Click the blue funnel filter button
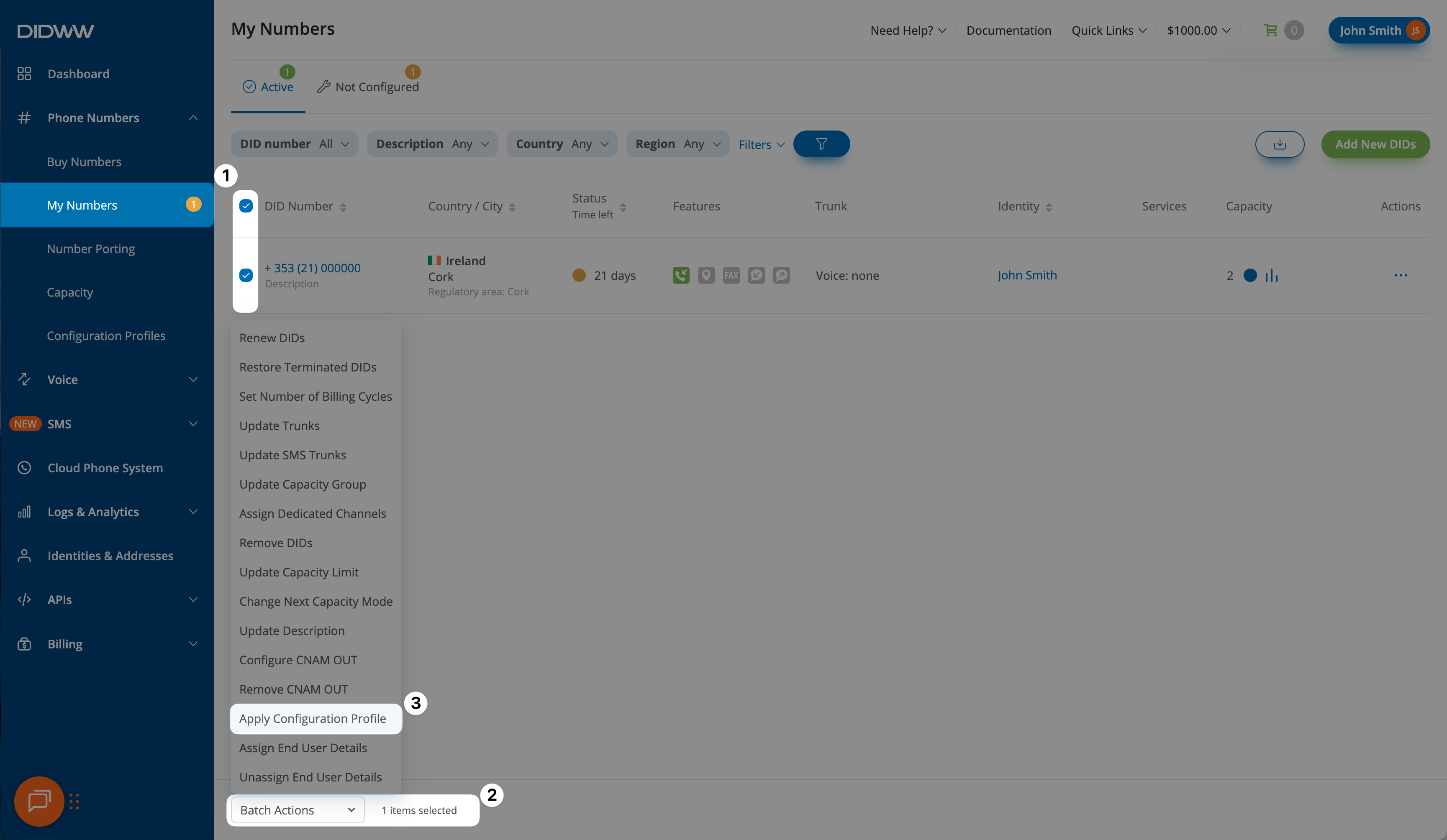This screenshot has height=840, width=1447. pyautogui.click(x=821, y=144)
